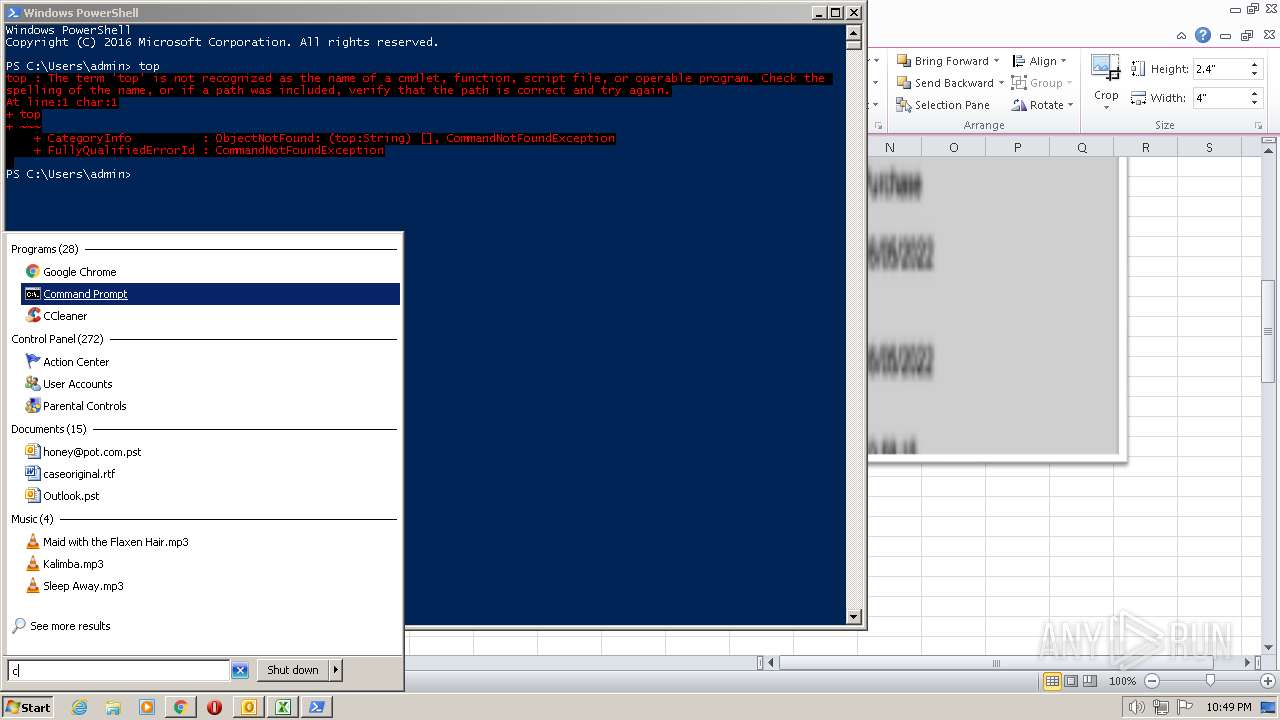Open the Rotate dropdown

coord(1042,105)
